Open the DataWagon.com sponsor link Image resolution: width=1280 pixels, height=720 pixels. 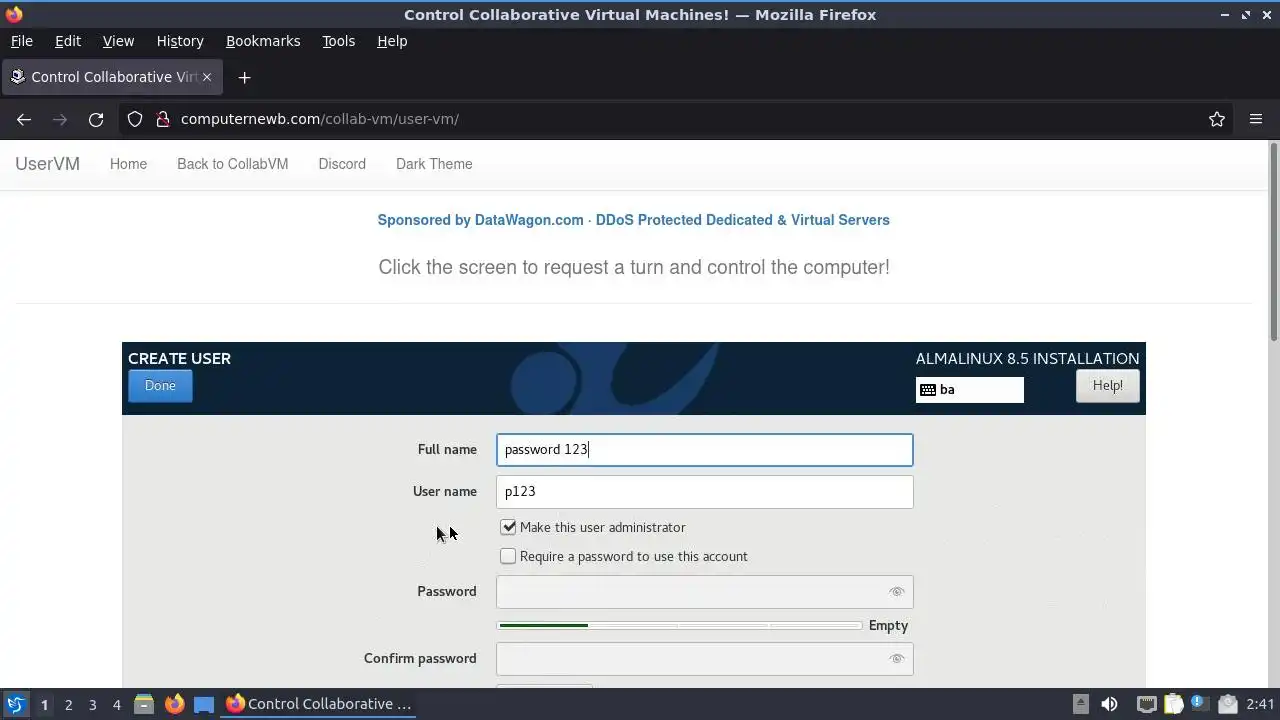coord(633,220)
